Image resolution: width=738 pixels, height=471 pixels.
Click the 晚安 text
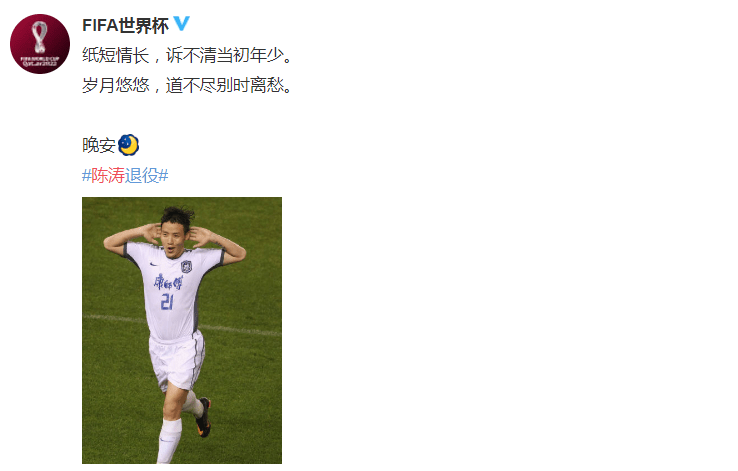pyautogui.click(x=99, y=145)
